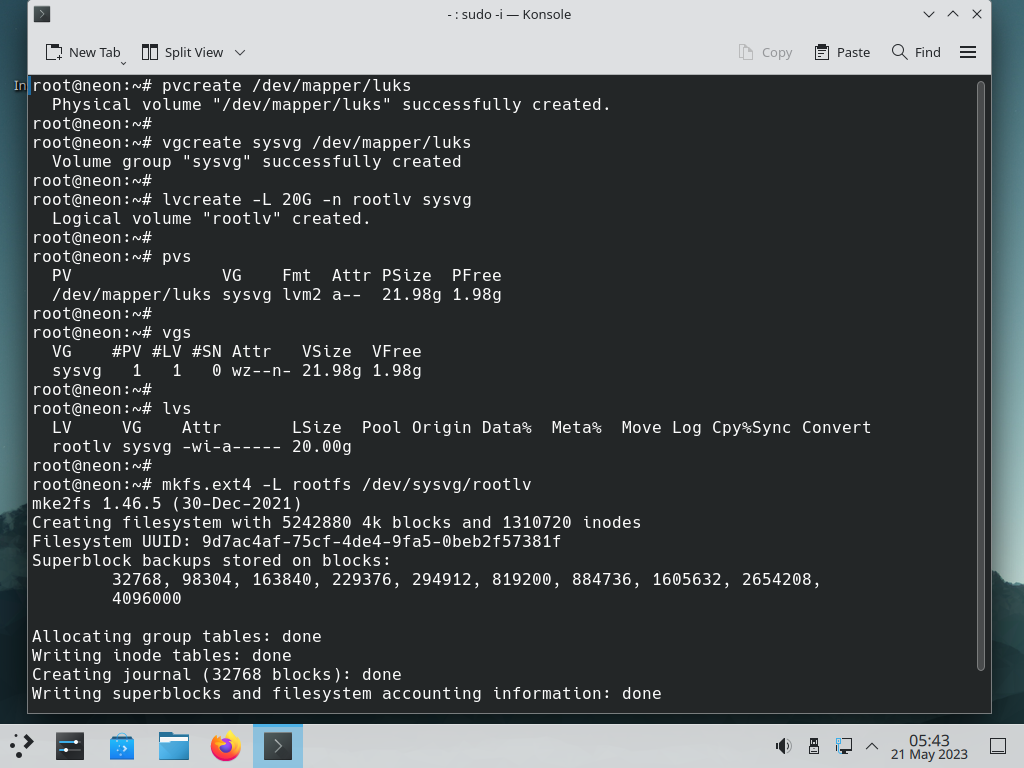This screenshot has width=1024, height=768.
Task: Open the removable devices tray icon
Action: pos(814,746)
